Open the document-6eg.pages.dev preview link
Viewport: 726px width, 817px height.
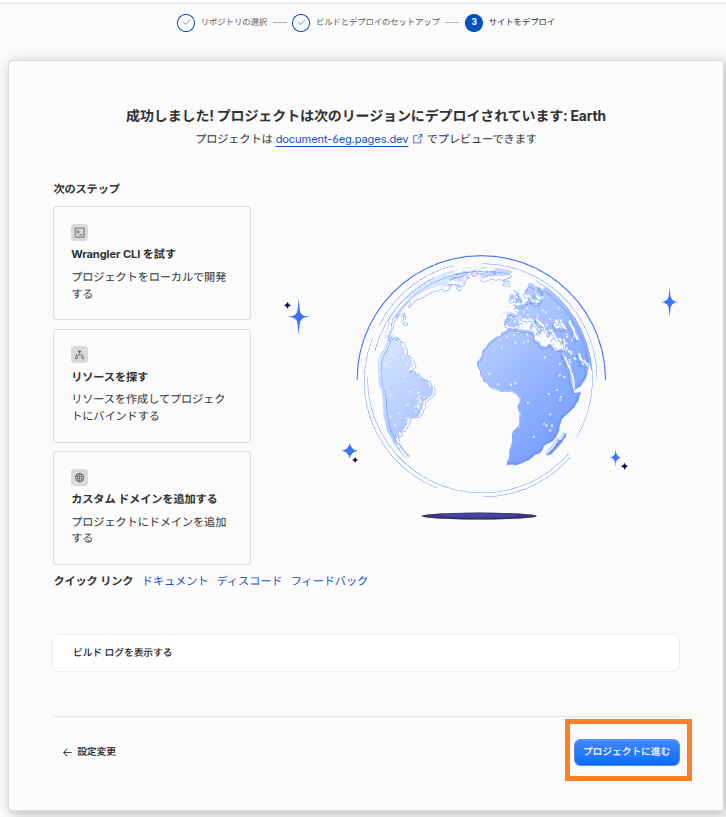pyautogui.click(x=342, y=139)
